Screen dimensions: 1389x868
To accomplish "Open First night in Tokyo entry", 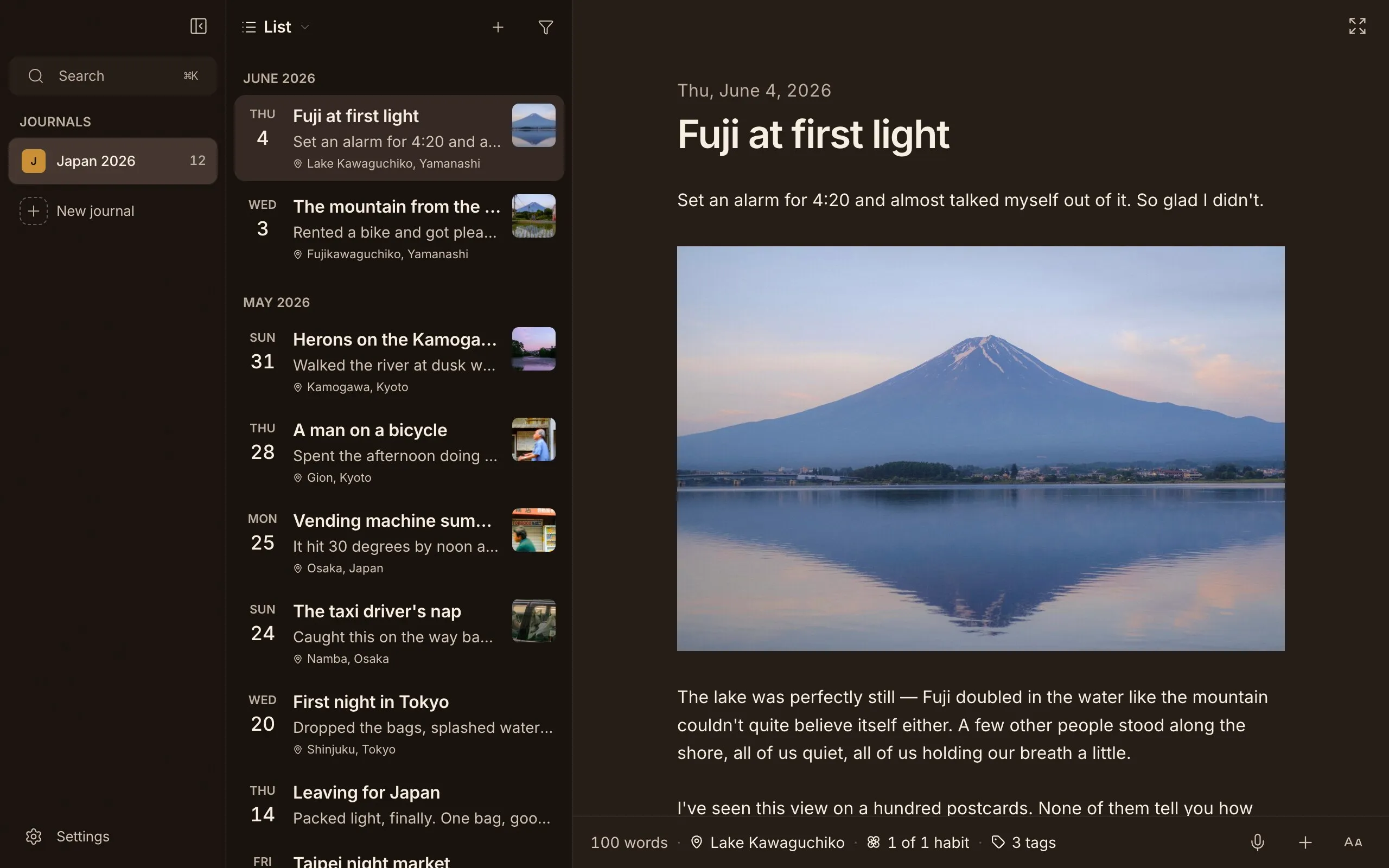I will (399, 724).
